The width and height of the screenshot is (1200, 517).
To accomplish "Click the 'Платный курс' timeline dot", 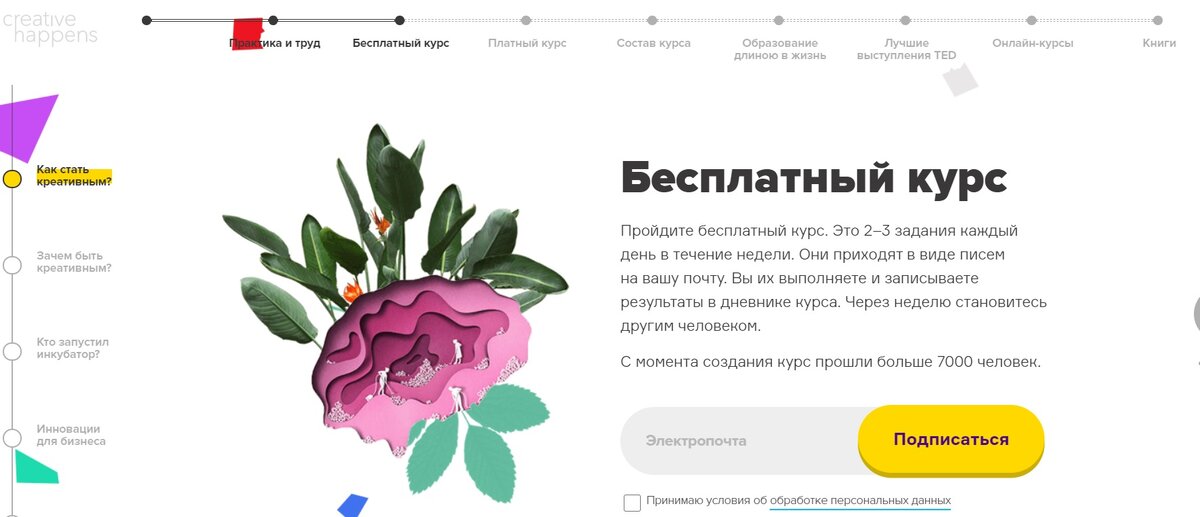I will 527,20.
